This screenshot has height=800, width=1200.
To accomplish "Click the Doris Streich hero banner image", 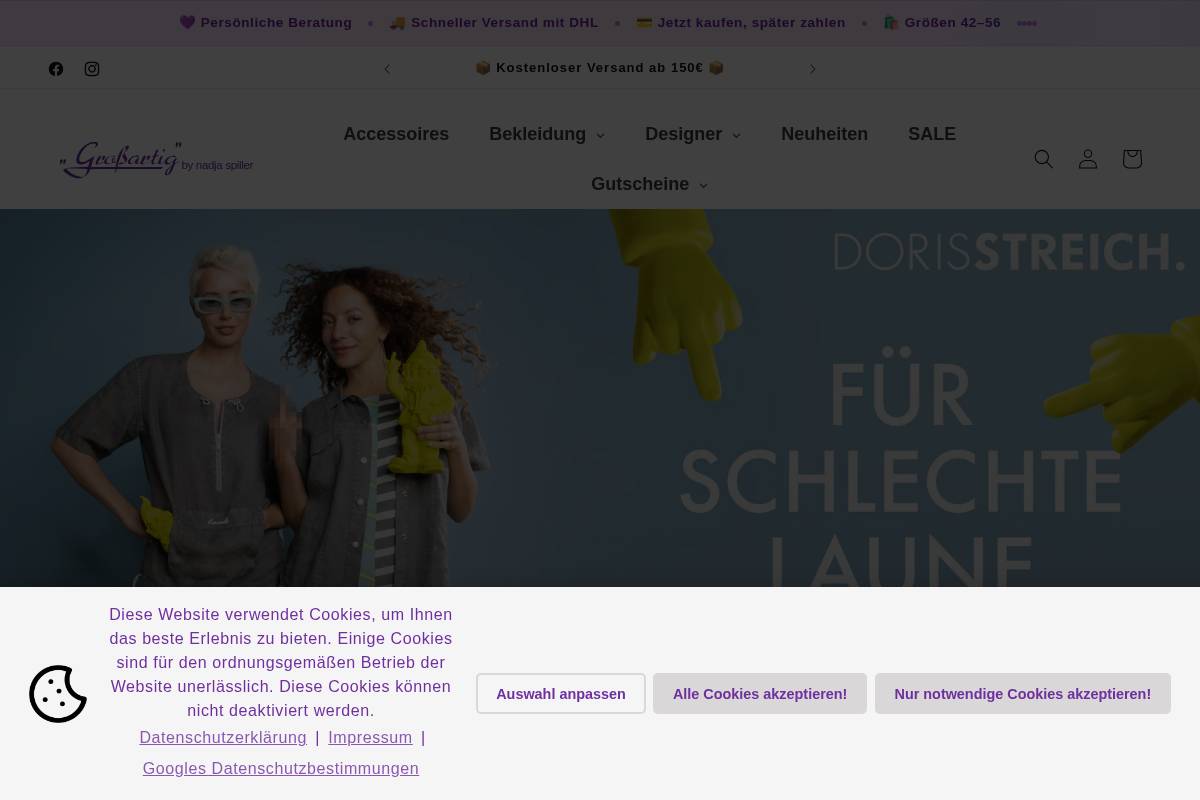I will click(600, 398).
